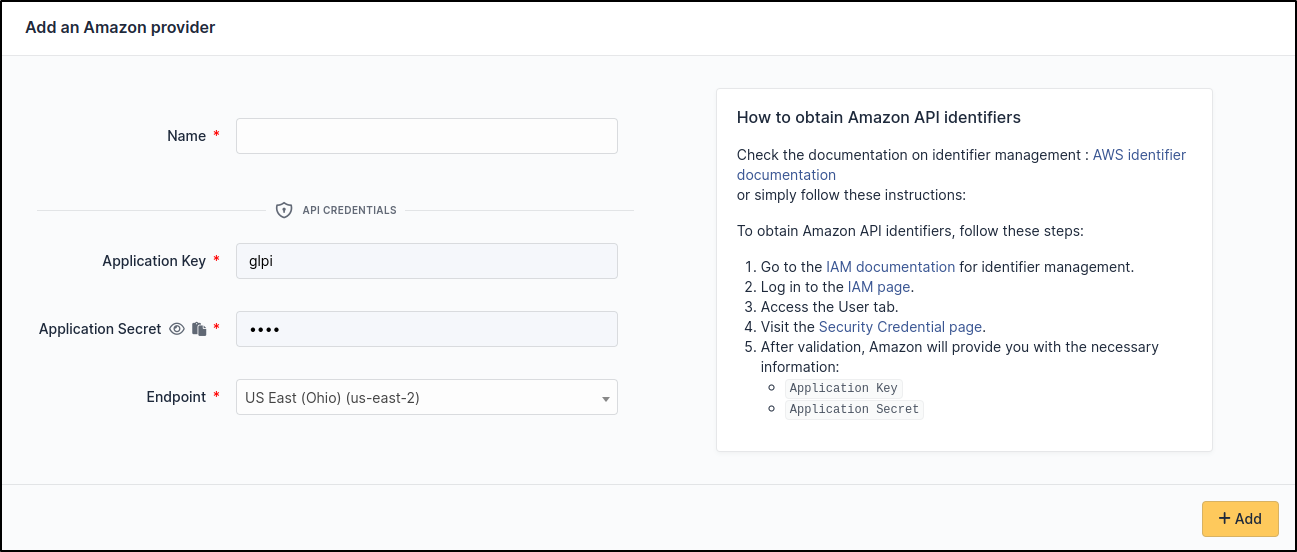Click the Endpoint dropdown arrow

click(x=605, y=399)
